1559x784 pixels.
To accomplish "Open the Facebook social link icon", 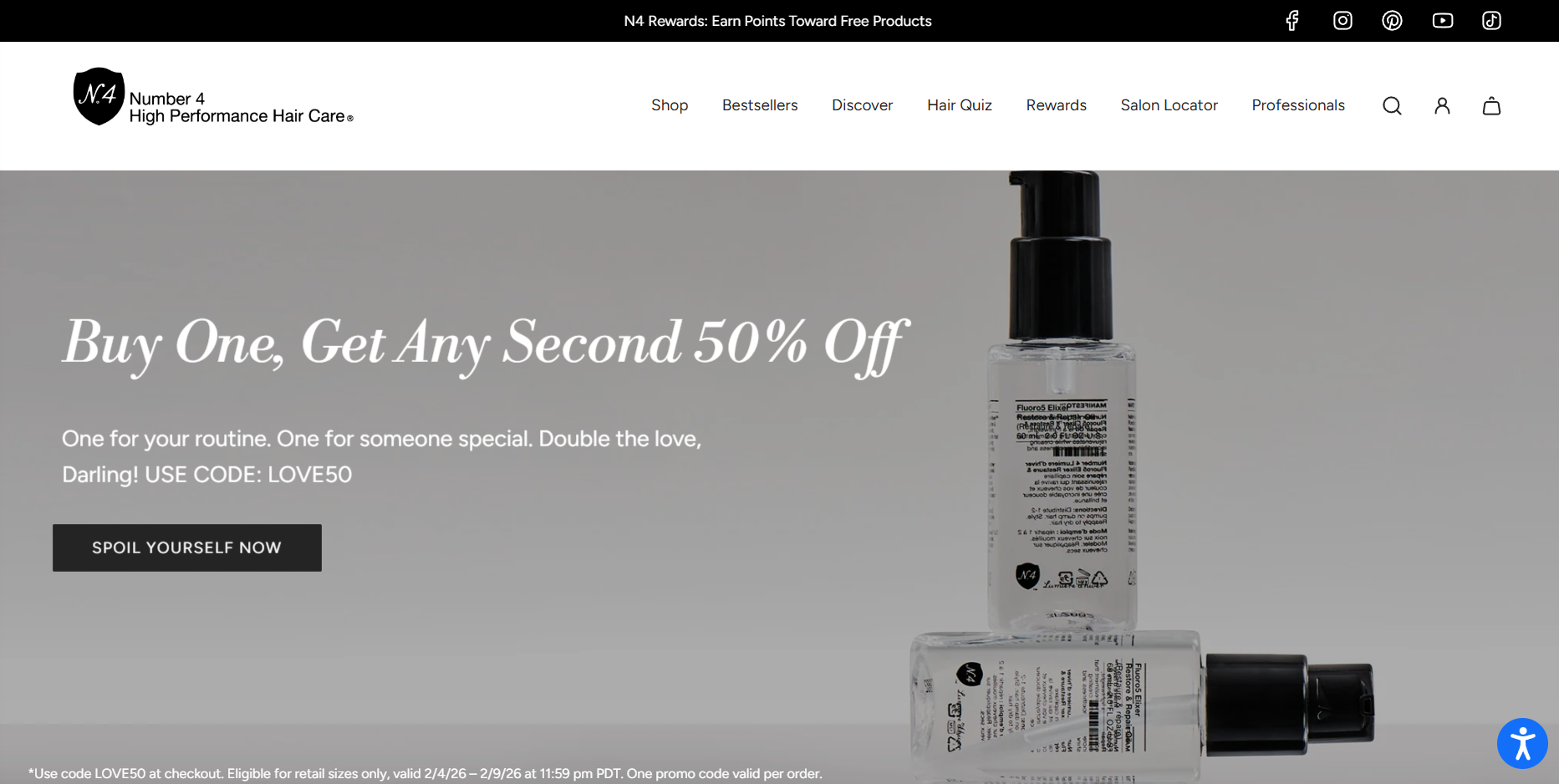I will 1292,21.
